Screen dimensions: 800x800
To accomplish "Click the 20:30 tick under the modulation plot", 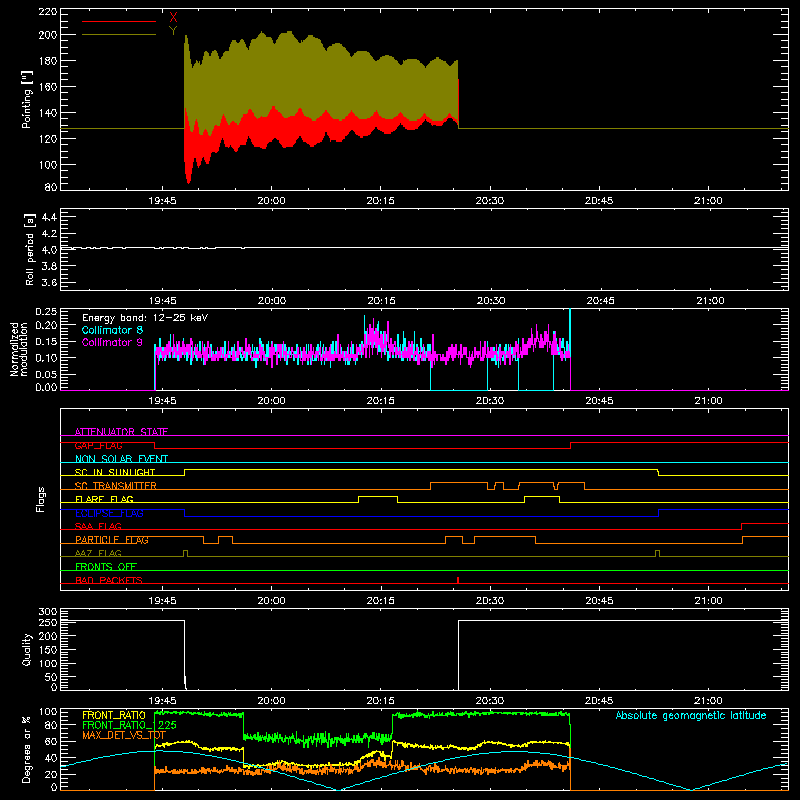I will click(x=490, y=401).
